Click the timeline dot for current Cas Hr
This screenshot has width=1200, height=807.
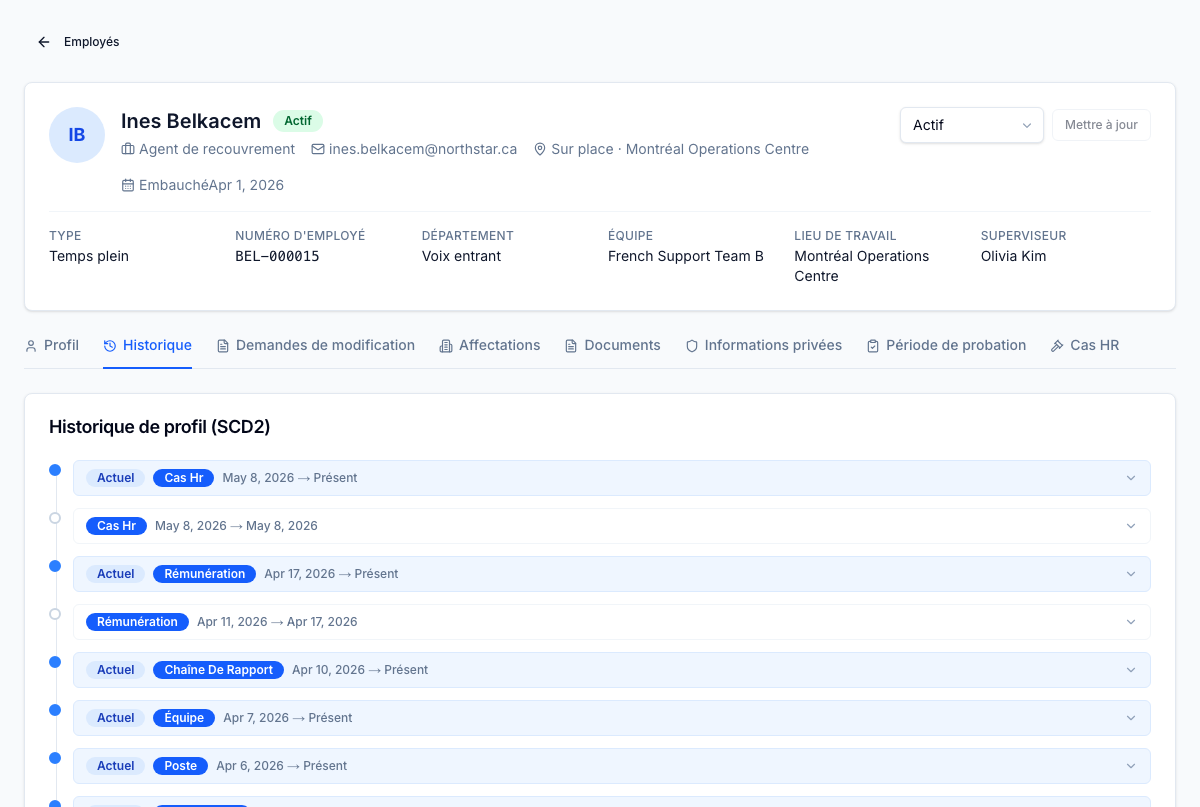click(x=55, y=470)
